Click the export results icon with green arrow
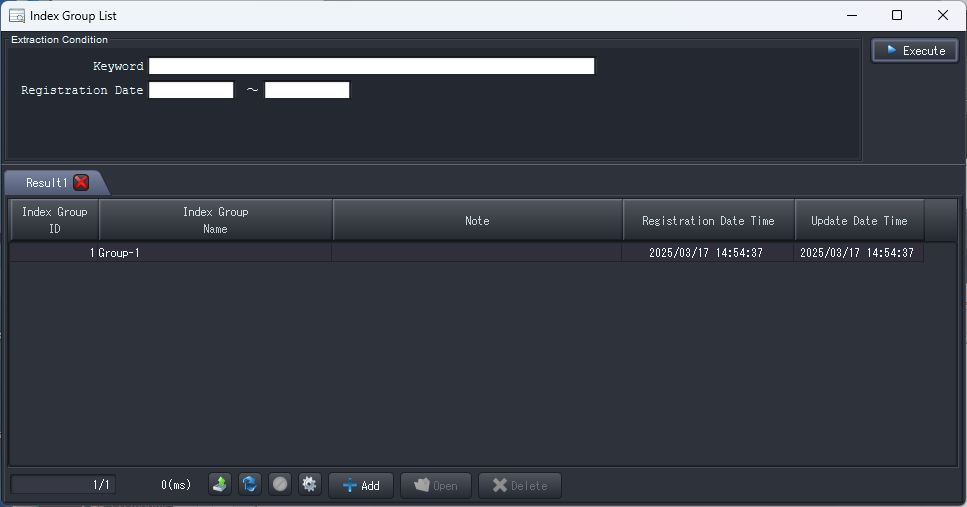Screen dimensions: 967x507 point(220,484)
